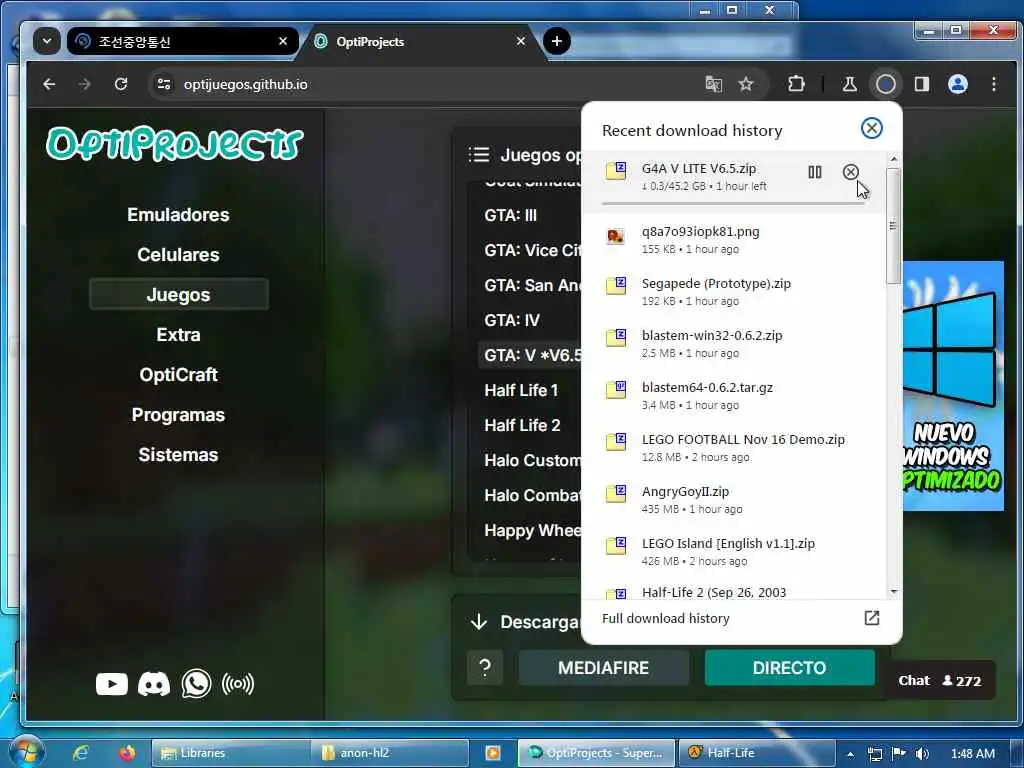Click the download list scrollbar down arrow
This screenshot has height=768, width=1024.
coord(893,592)
